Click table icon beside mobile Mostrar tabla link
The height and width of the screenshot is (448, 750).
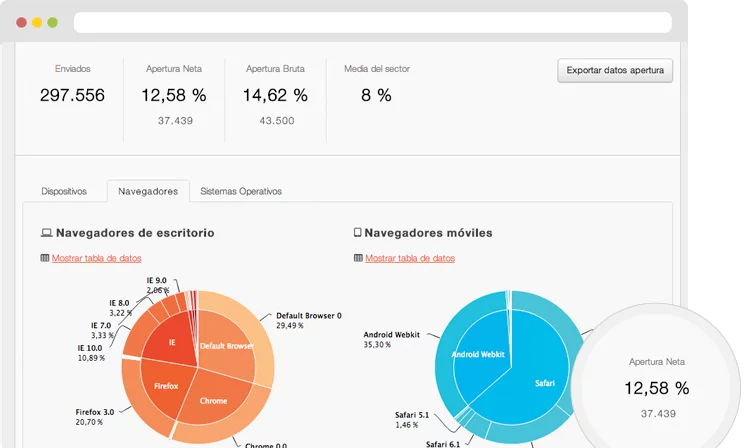pyautogui.click(x=358, y=258)
